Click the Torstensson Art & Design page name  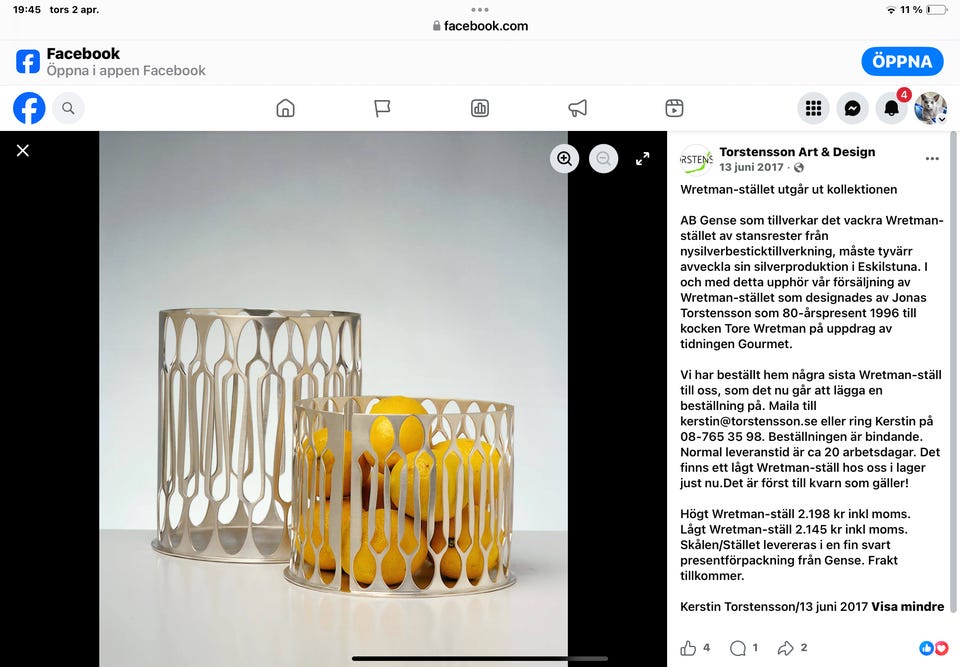[797, 151]
